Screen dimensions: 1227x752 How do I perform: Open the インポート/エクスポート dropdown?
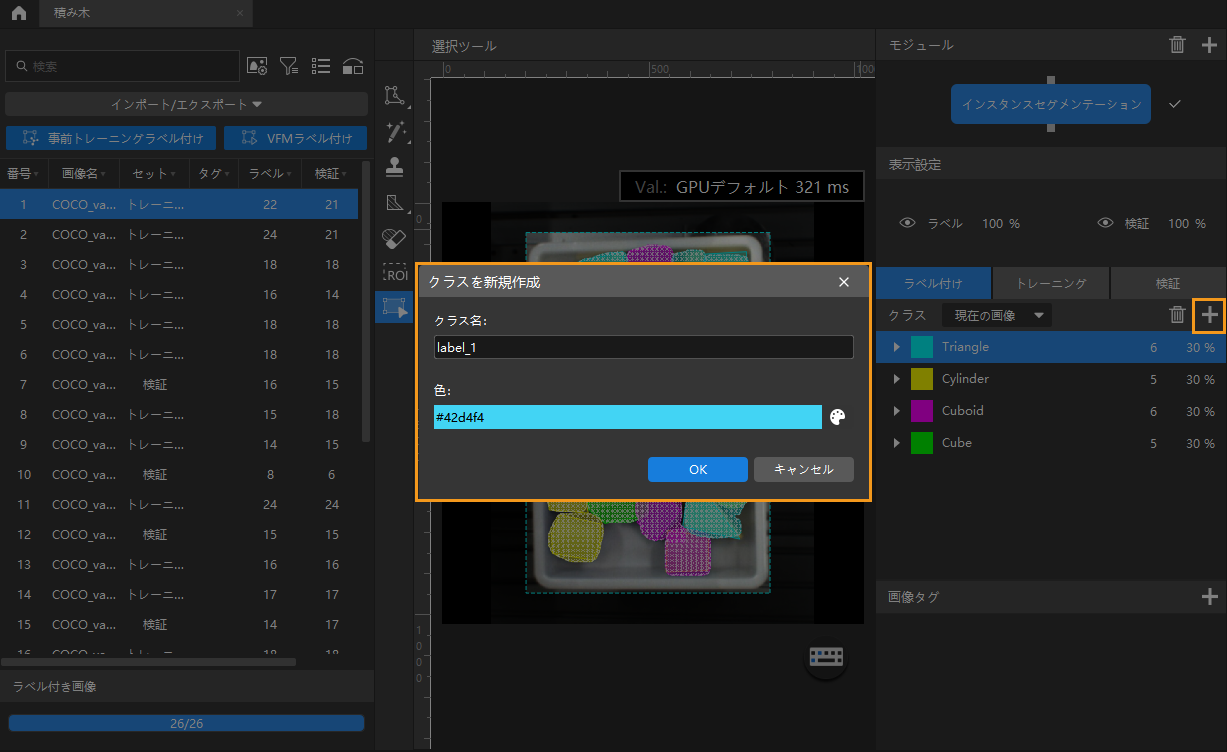pyautogui.click(x=186, y=104)
